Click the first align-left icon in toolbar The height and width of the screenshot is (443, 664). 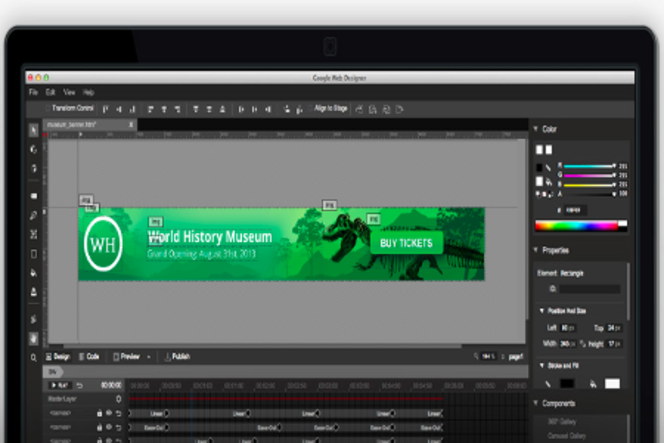pyautogui.click(x=105, y=108)
